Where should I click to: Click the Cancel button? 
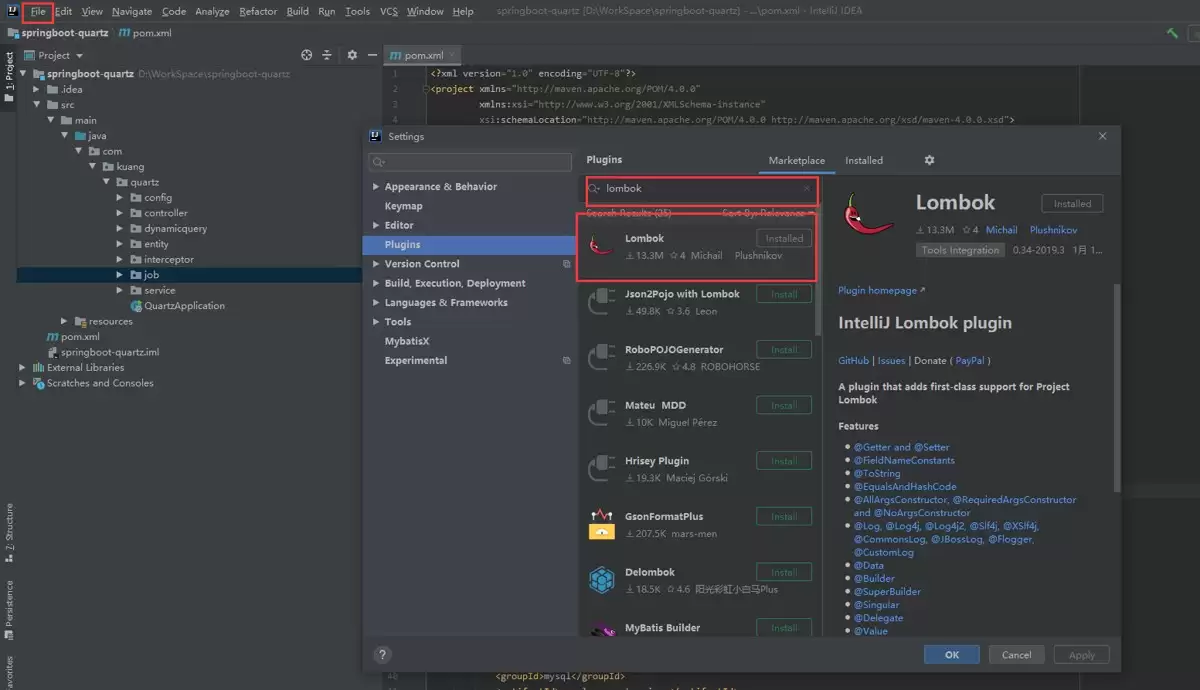click(1016, 655)
